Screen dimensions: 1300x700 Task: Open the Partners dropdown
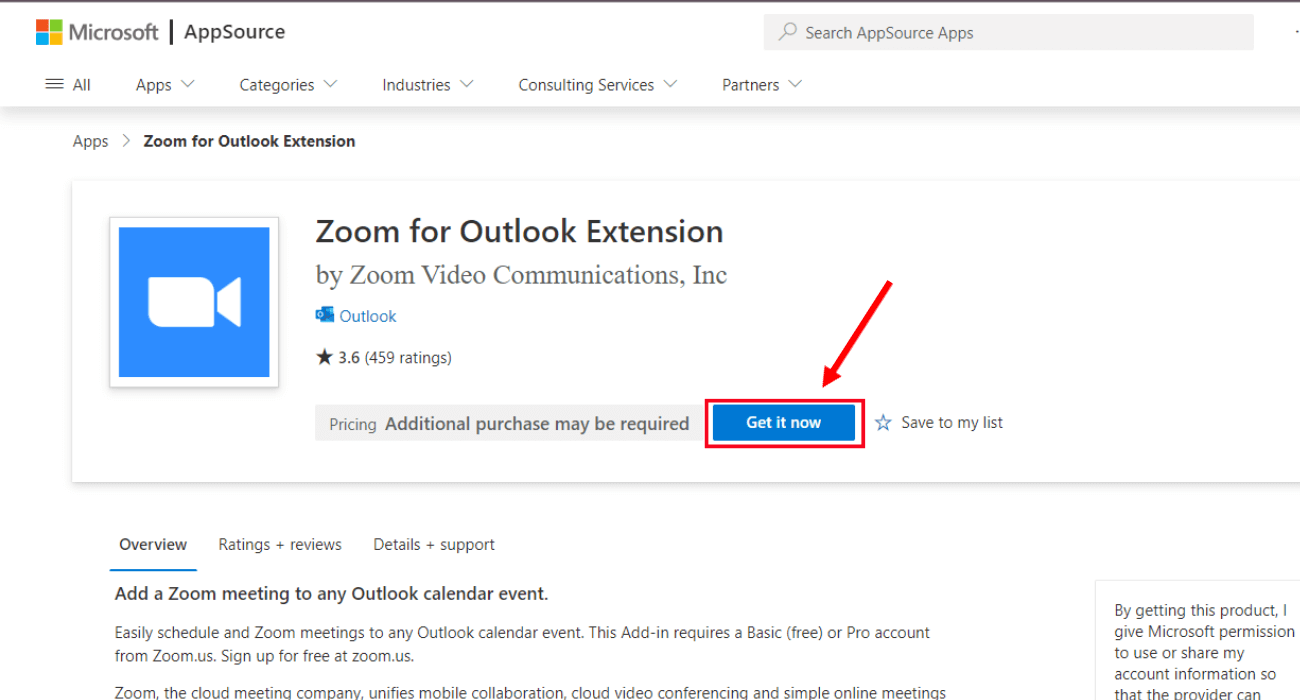760,84
